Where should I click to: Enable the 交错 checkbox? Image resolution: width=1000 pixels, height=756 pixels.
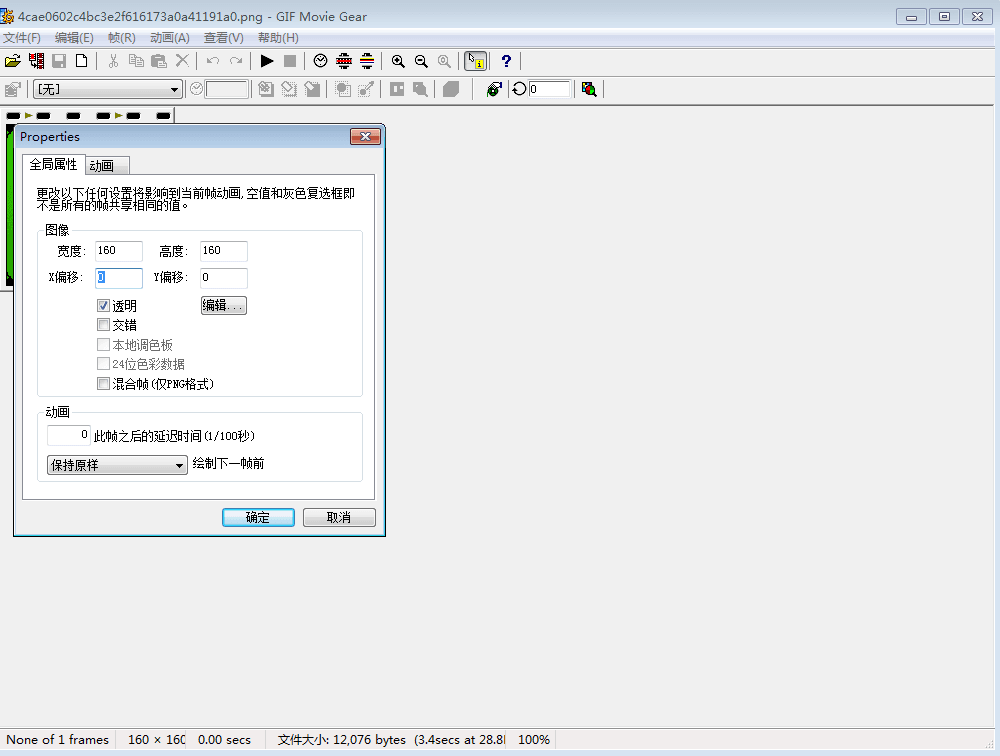point(103,325)
